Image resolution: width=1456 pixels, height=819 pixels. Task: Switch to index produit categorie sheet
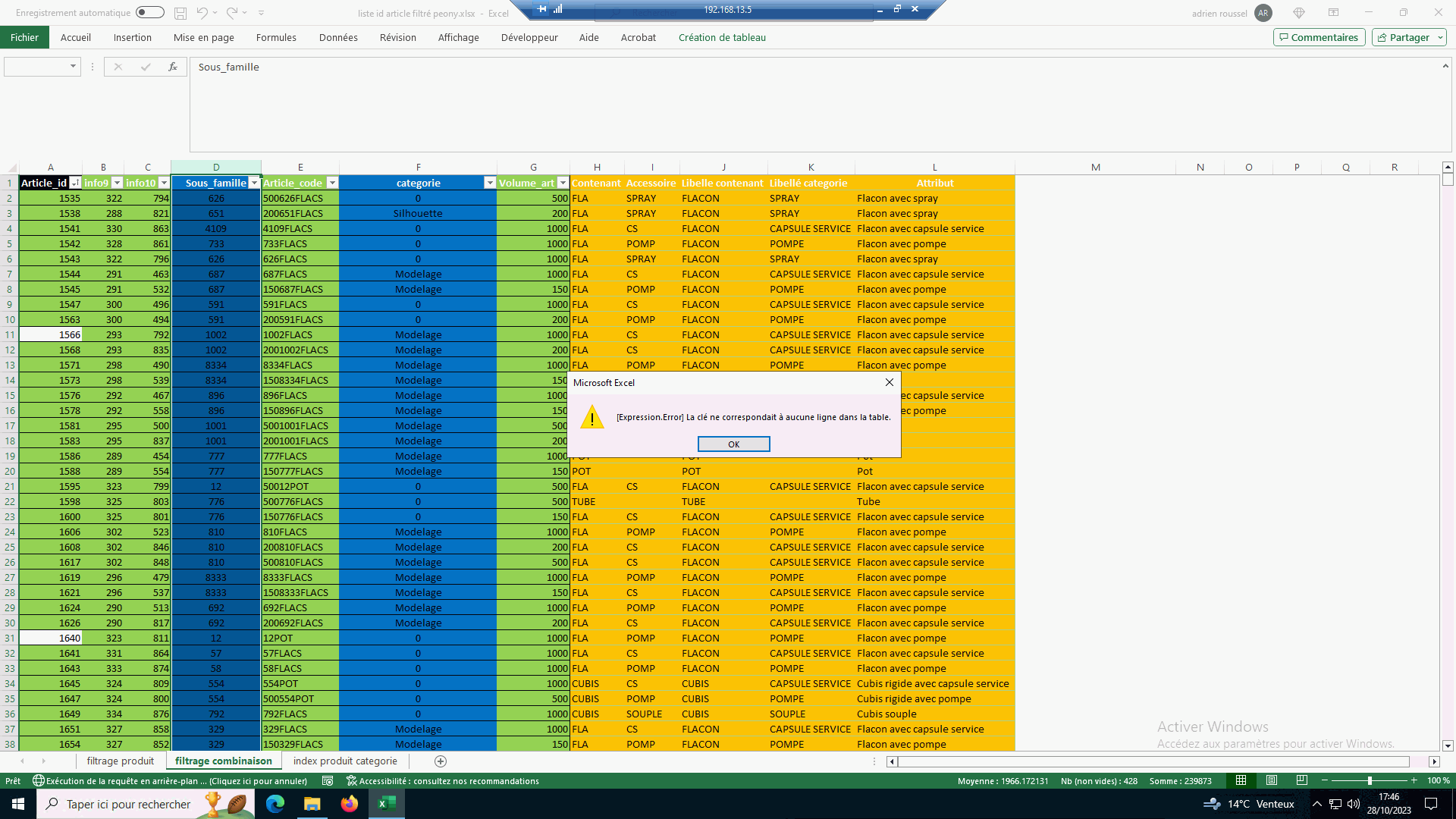(x=345, y=761)
